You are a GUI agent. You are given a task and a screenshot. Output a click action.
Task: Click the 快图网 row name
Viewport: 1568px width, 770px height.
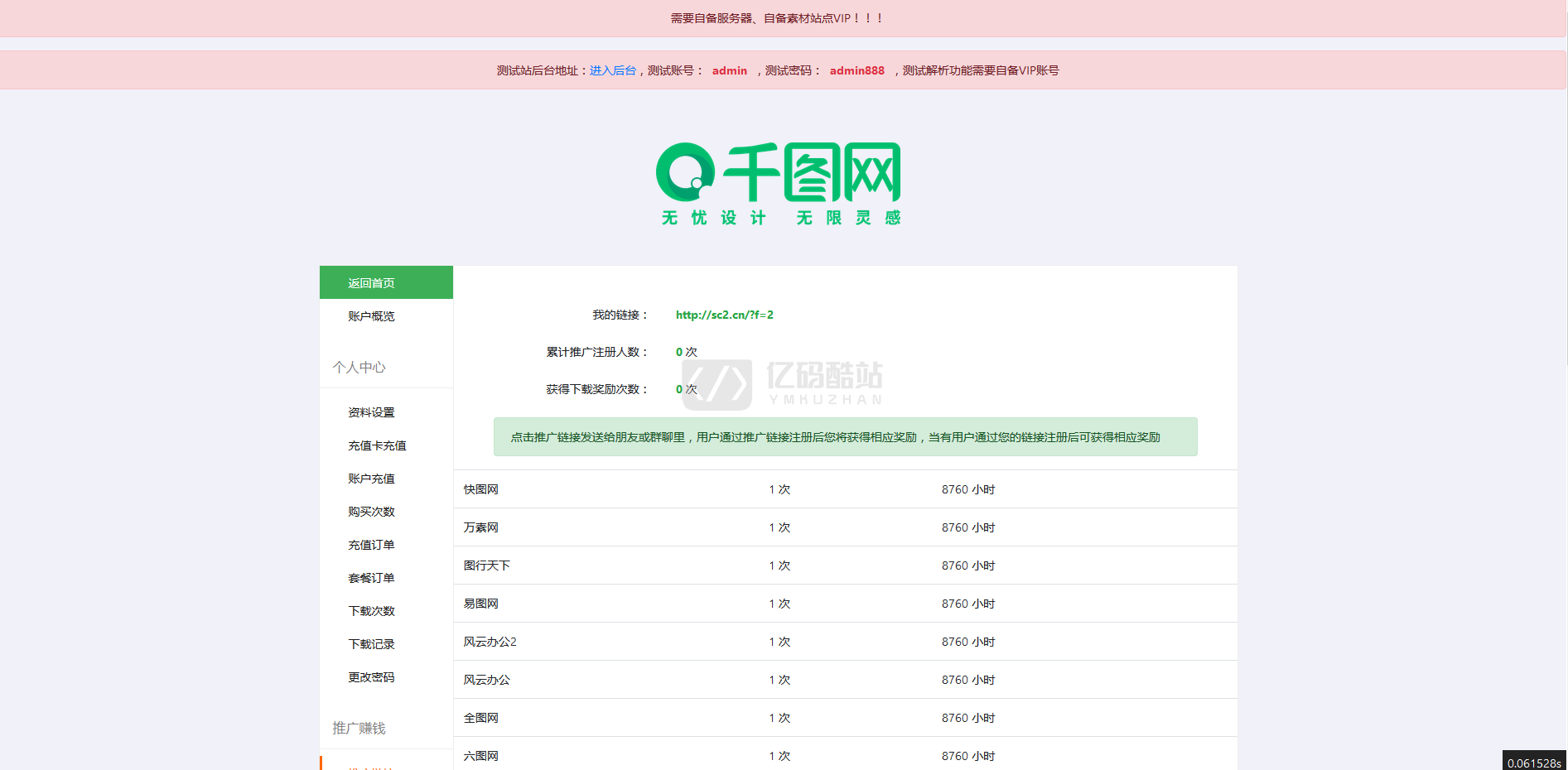[x=481, y=489]
